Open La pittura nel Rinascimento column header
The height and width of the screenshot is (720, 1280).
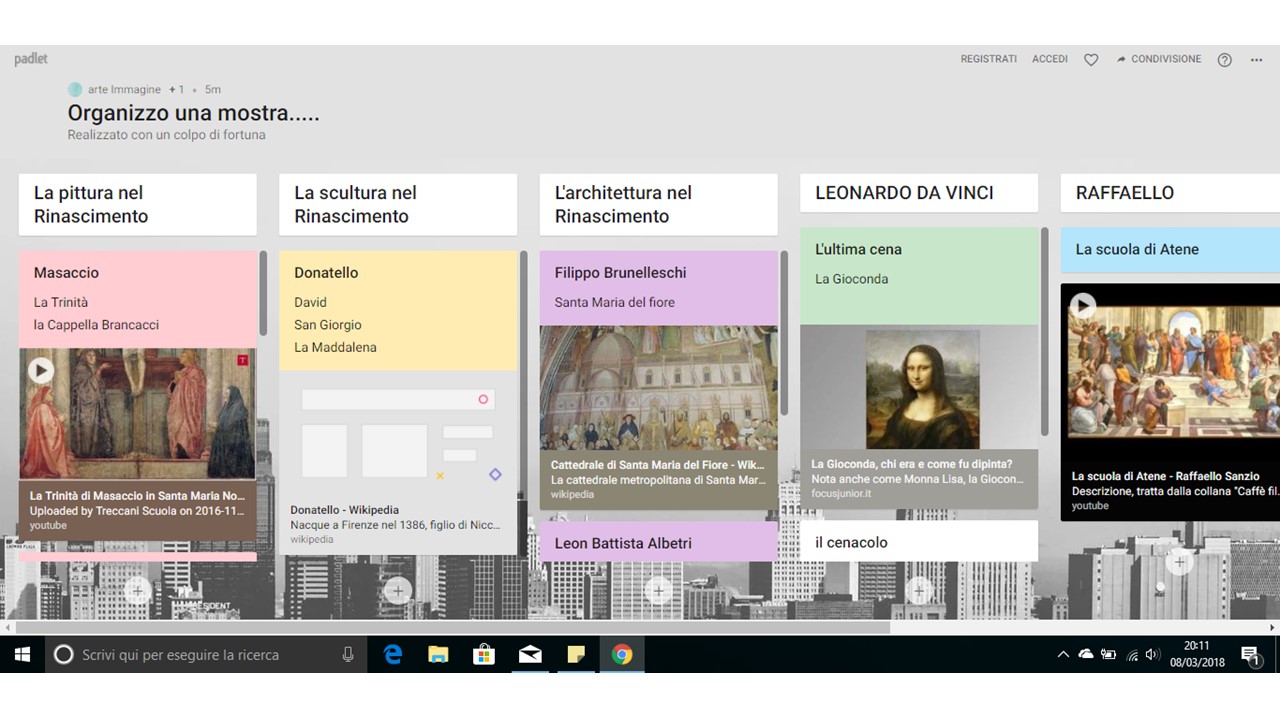(137, 205)
